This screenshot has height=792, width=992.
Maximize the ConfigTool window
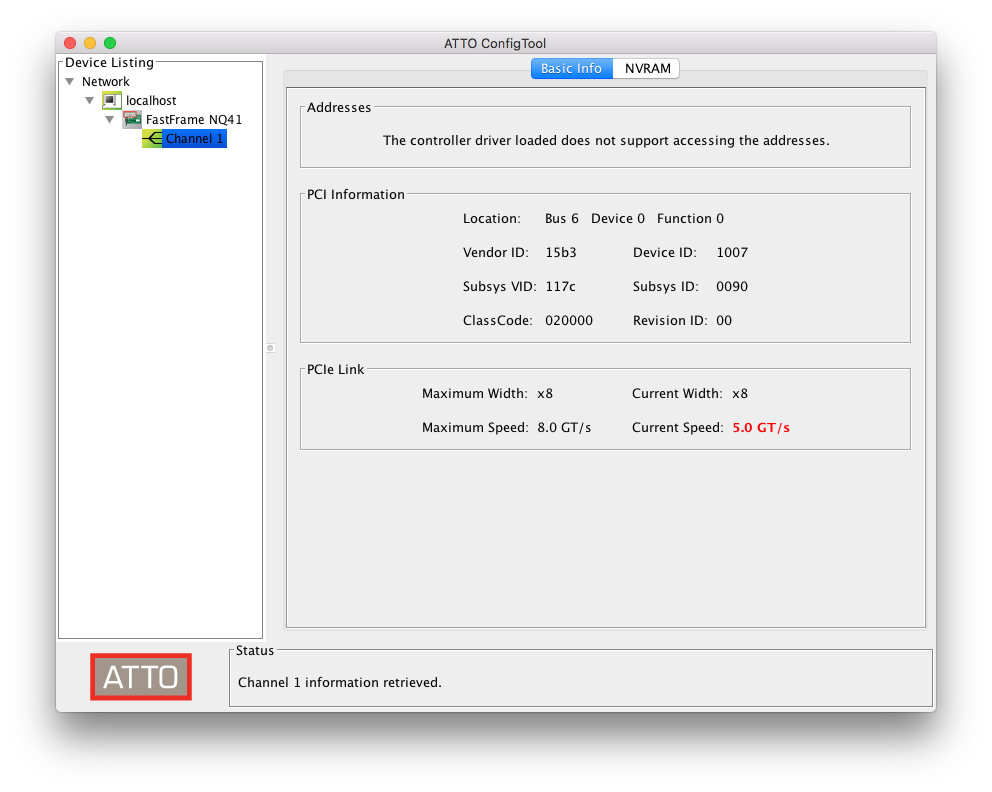coord(110,43)
